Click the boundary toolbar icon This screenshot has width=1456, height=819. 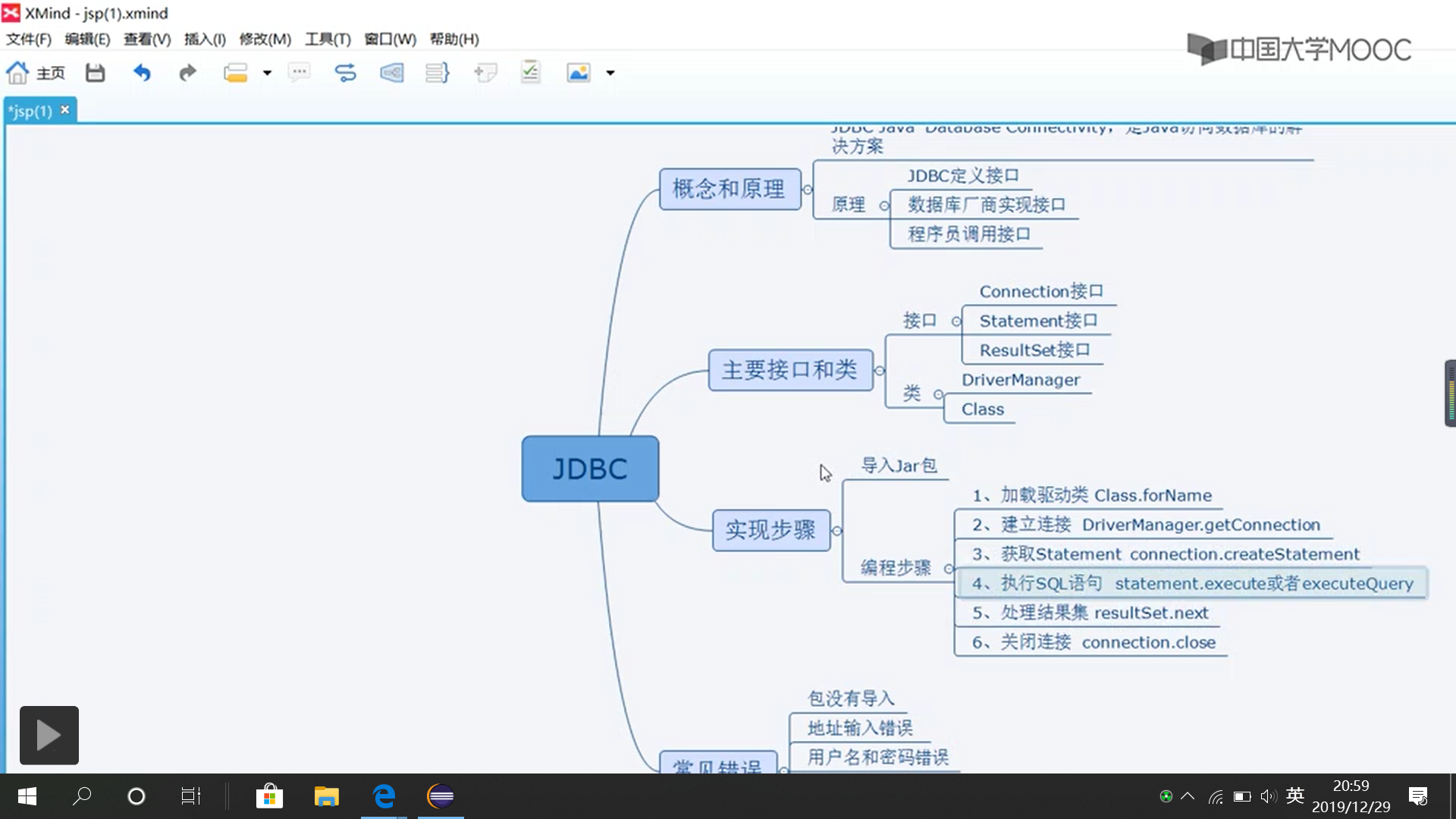point(392,73)
